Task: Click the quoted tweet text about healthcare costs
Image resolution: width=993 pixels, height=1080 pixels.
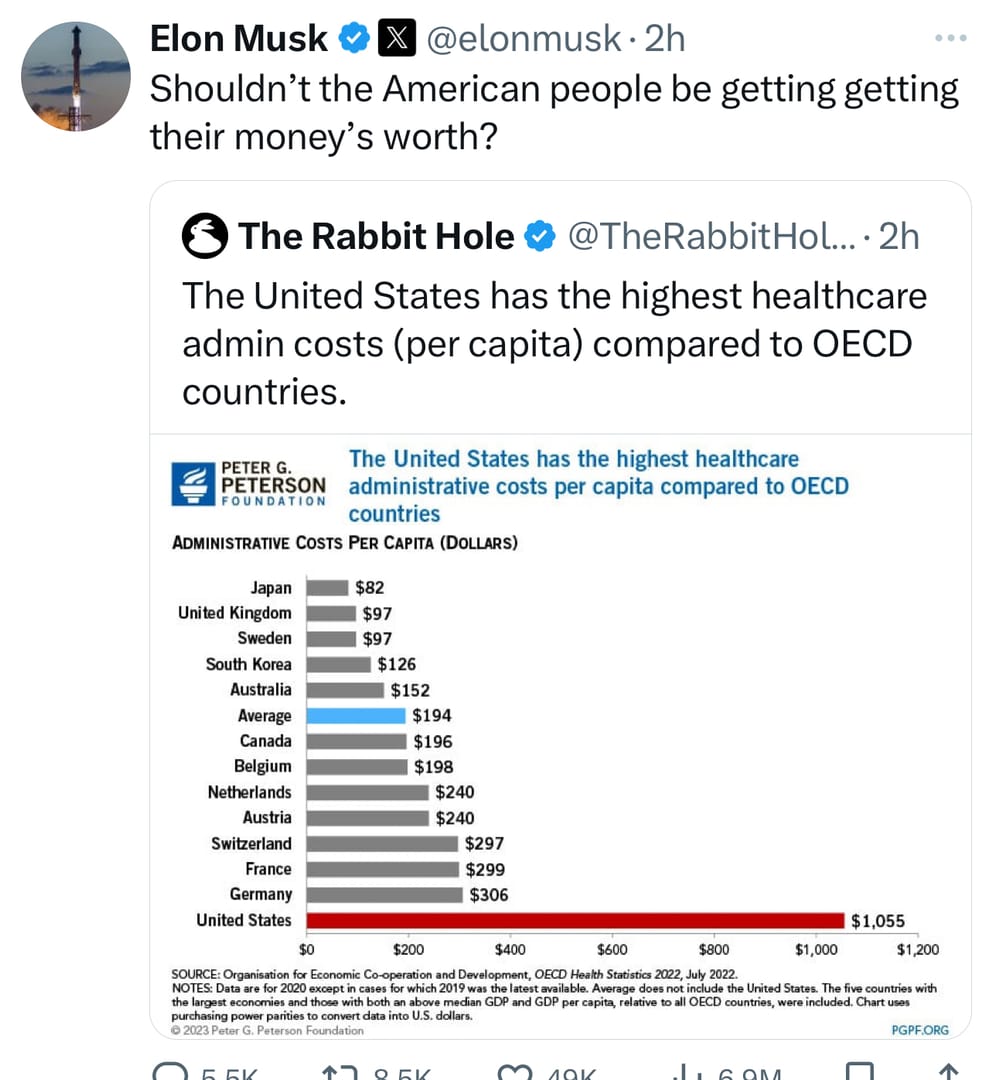Action: (x=554, y=343)
